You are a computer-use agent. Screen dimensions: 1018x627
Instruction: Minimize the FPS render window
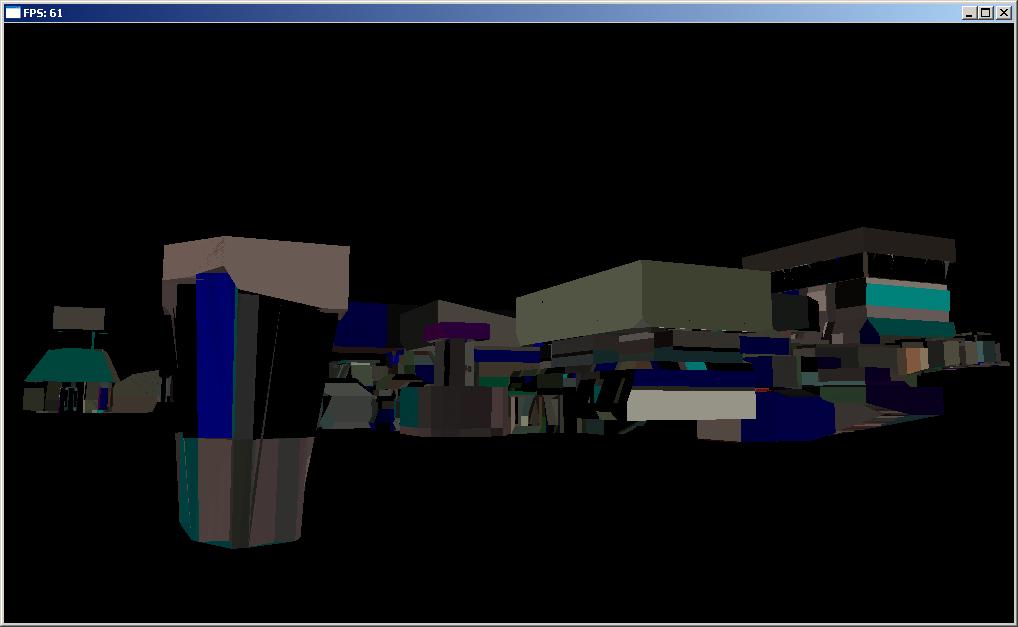coord(969,13)
